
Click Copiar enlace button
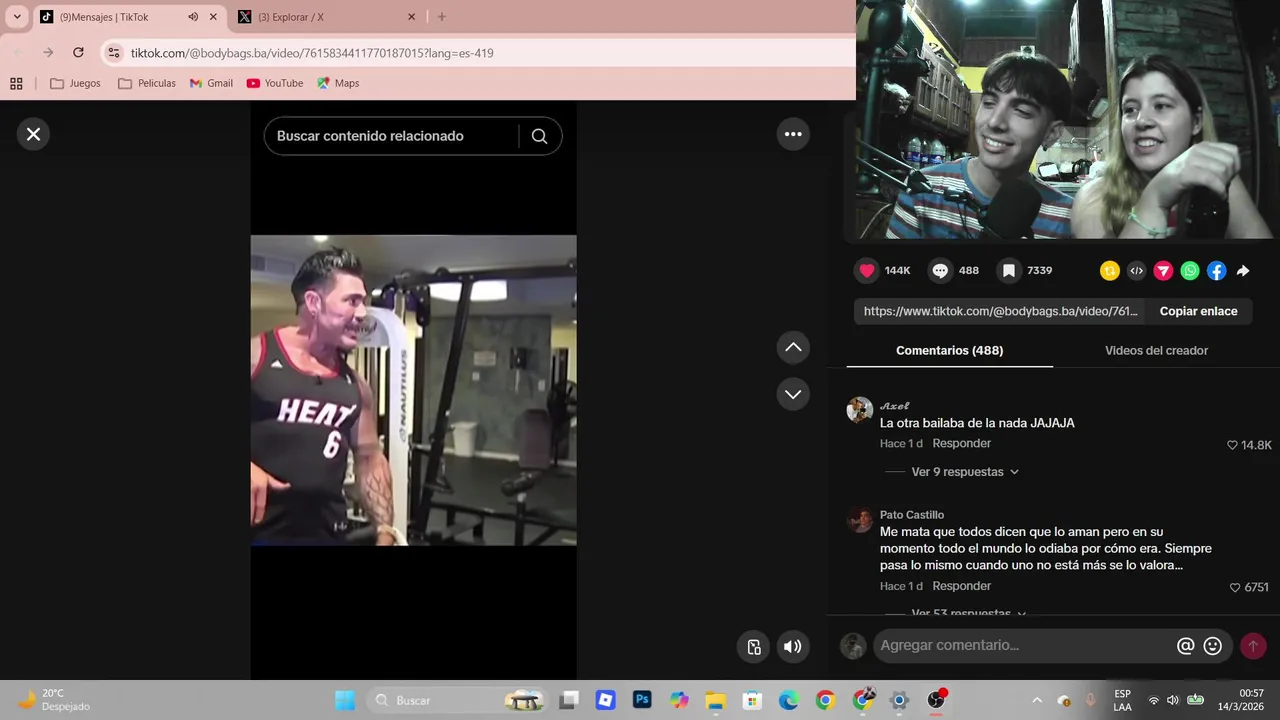pyautogui.click(x=1198, y=311)
